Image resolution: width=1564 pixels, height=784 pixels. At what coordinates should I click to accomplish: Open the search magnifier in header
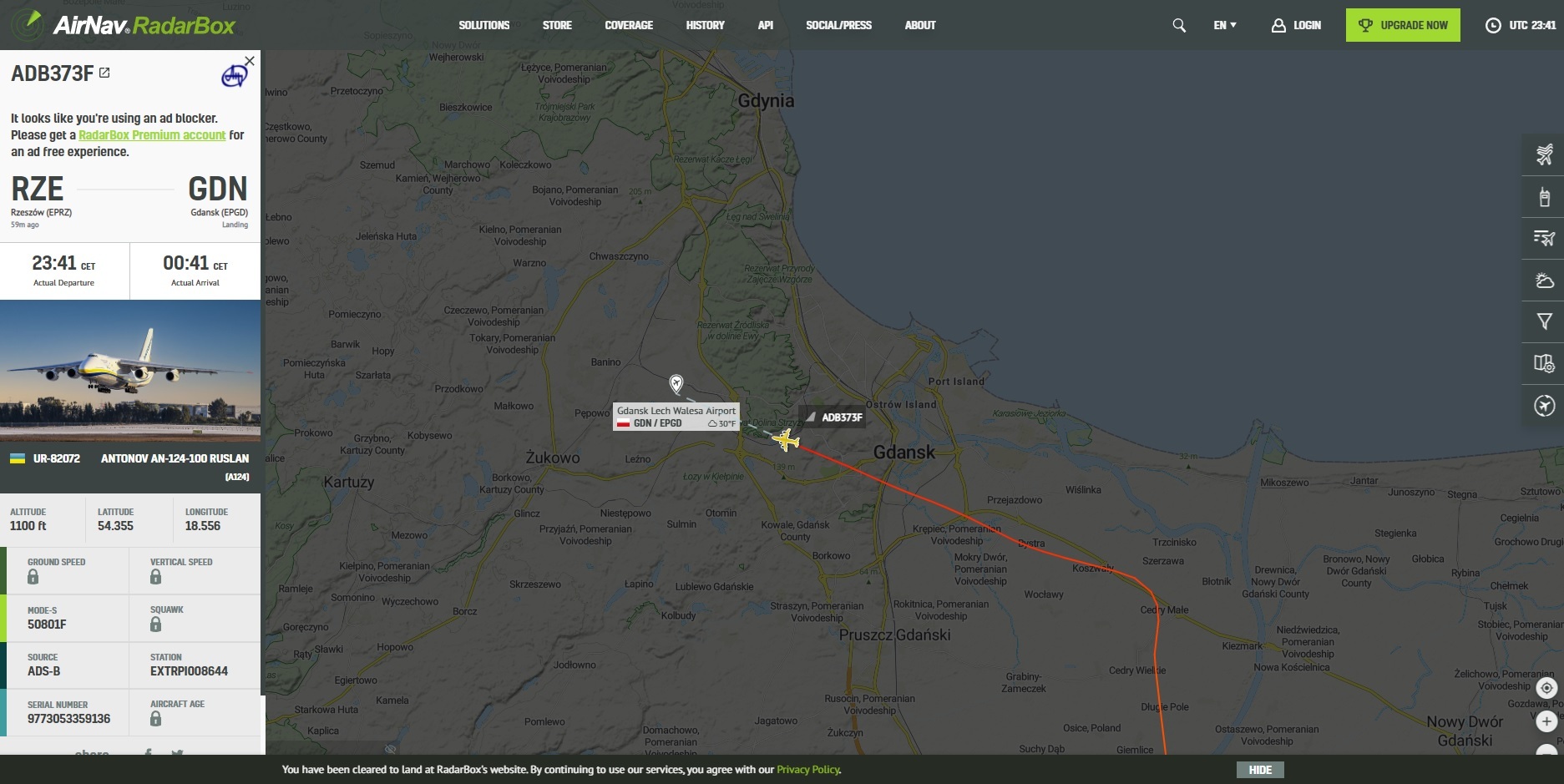click(1179, 25)
